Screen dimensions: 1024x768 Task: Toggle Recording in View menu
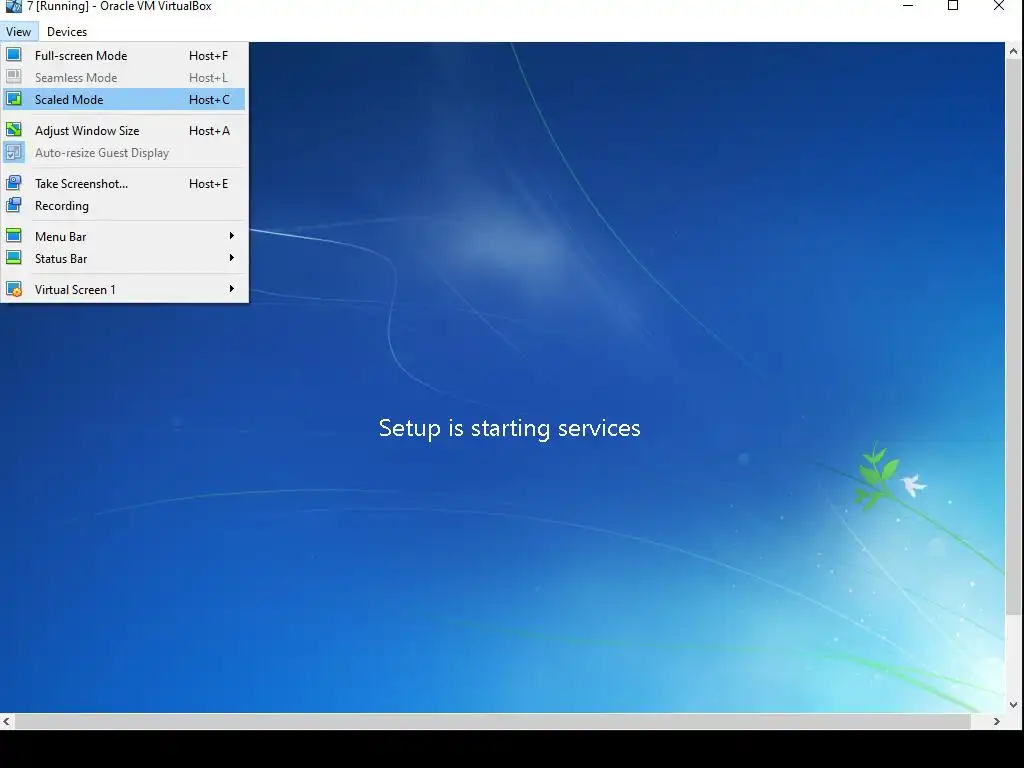[124, 206]
